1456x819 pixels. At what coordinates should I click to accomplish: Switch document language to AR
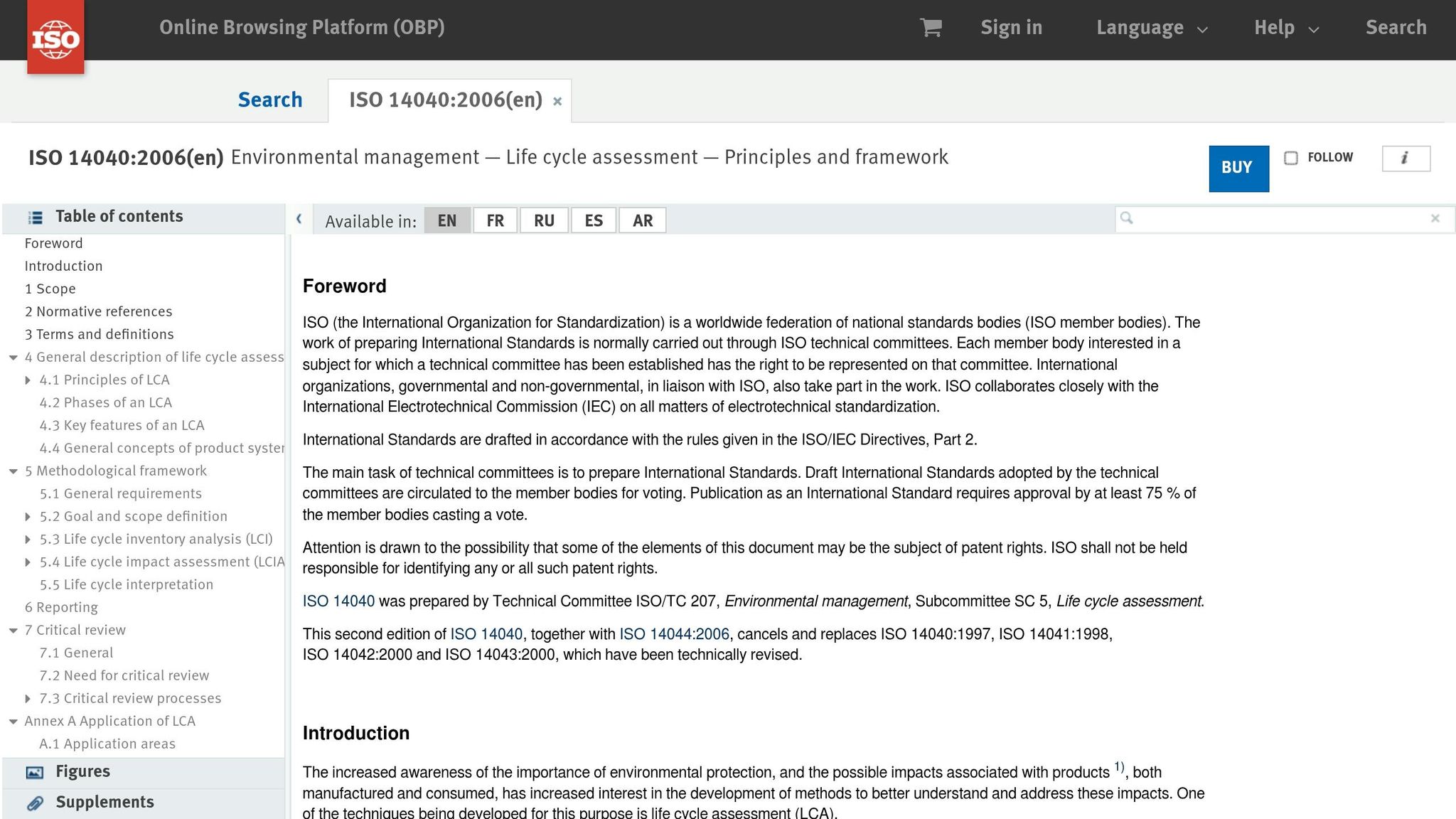click(643, 220)
